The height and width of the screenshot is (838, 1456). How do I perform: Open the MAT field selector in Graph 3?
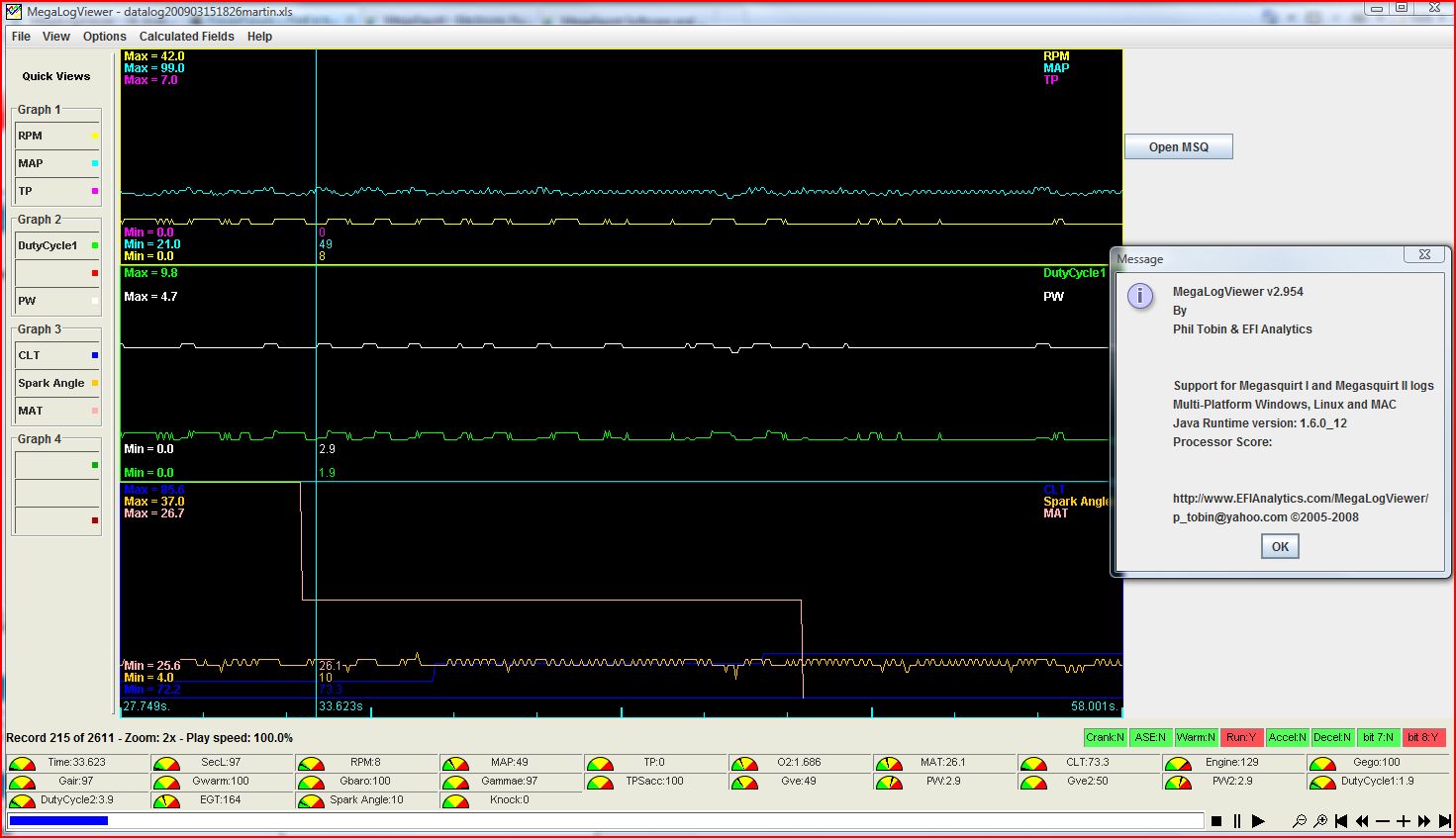[57, 411]
